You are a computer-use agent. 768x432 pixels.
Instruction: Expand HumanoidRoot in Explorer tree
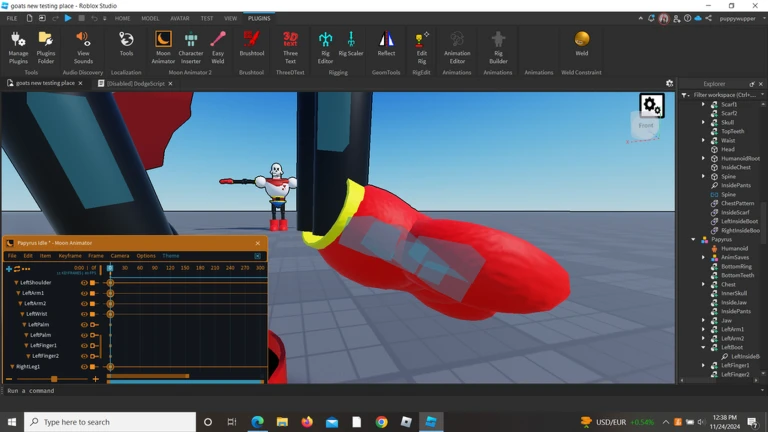point(703,158)
